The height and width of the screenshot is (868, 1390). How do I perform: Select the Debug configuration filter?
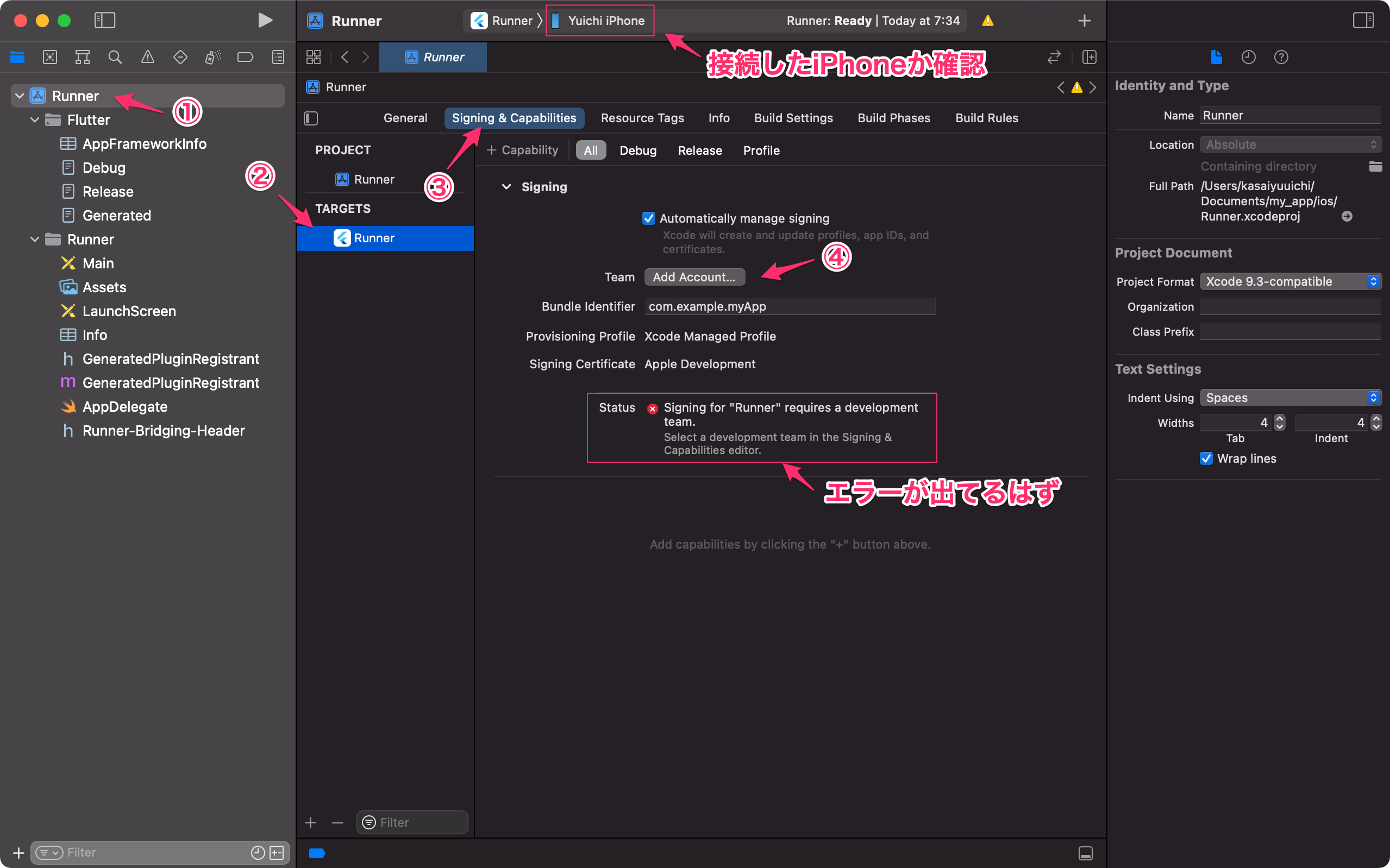click(x=637, y=150)
